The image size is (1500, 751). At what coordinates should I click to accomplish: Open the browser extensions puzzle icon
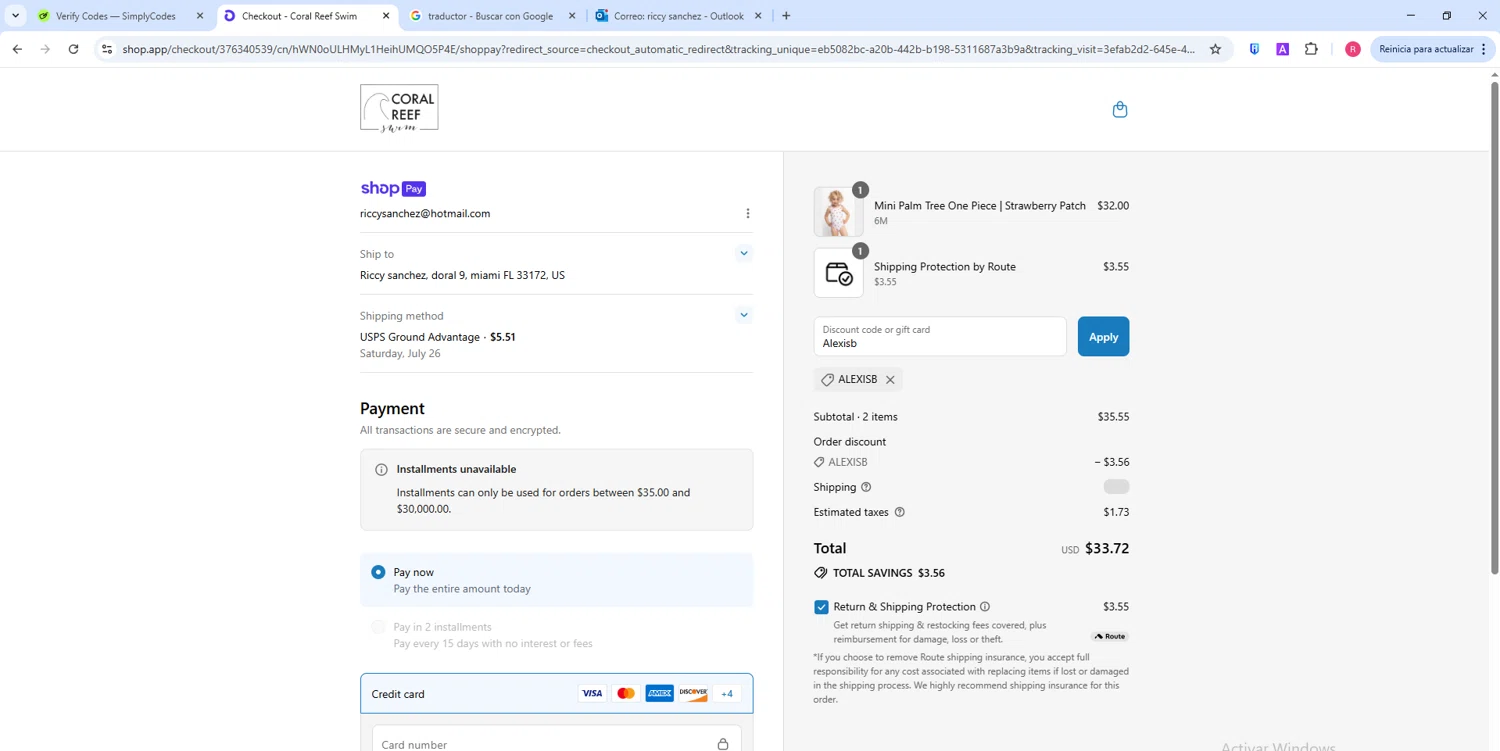tap(1311, 49)
